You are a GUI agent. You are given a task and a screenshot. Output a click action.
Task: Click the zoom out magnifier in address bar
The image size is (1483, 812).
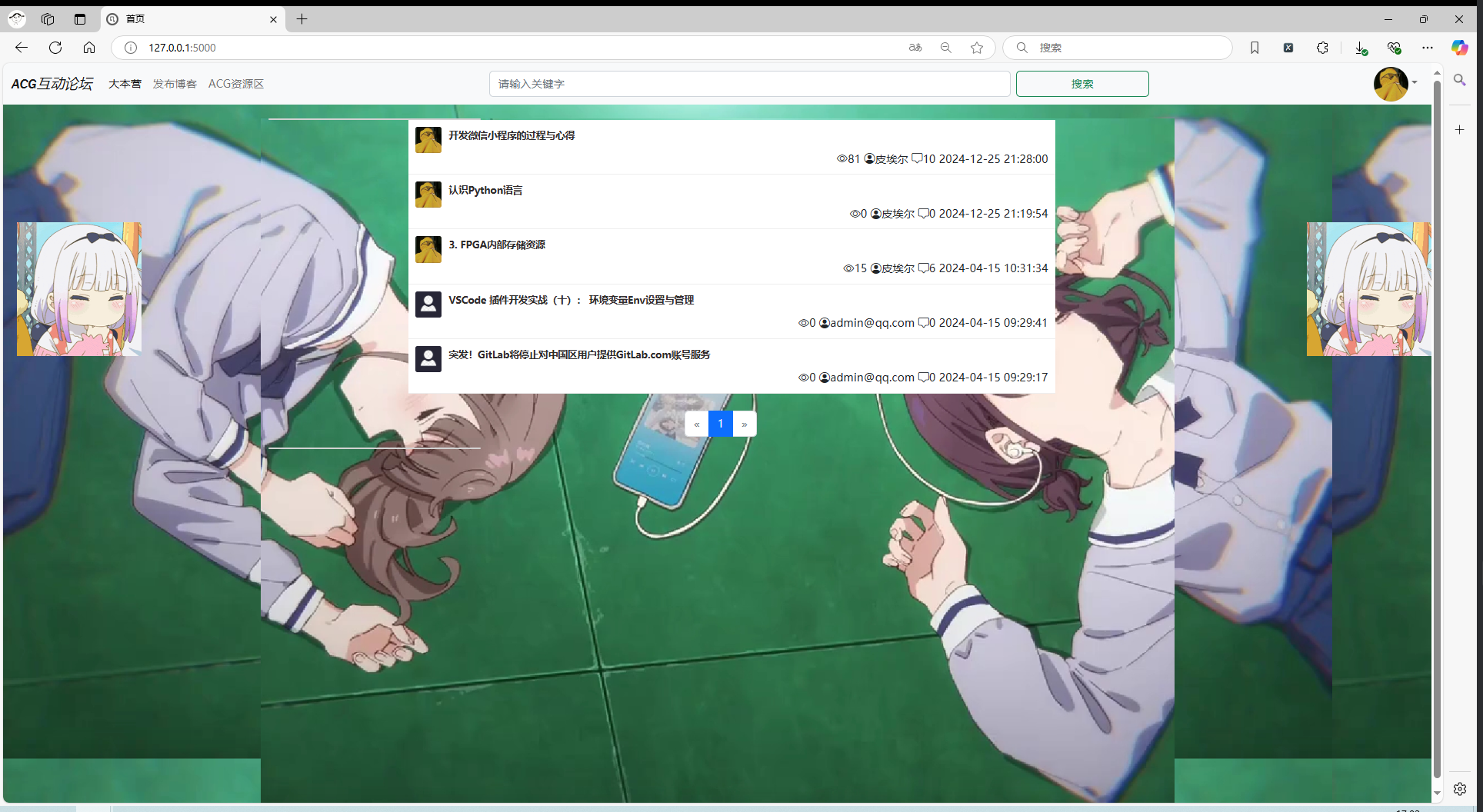click(x=946, y=48)
